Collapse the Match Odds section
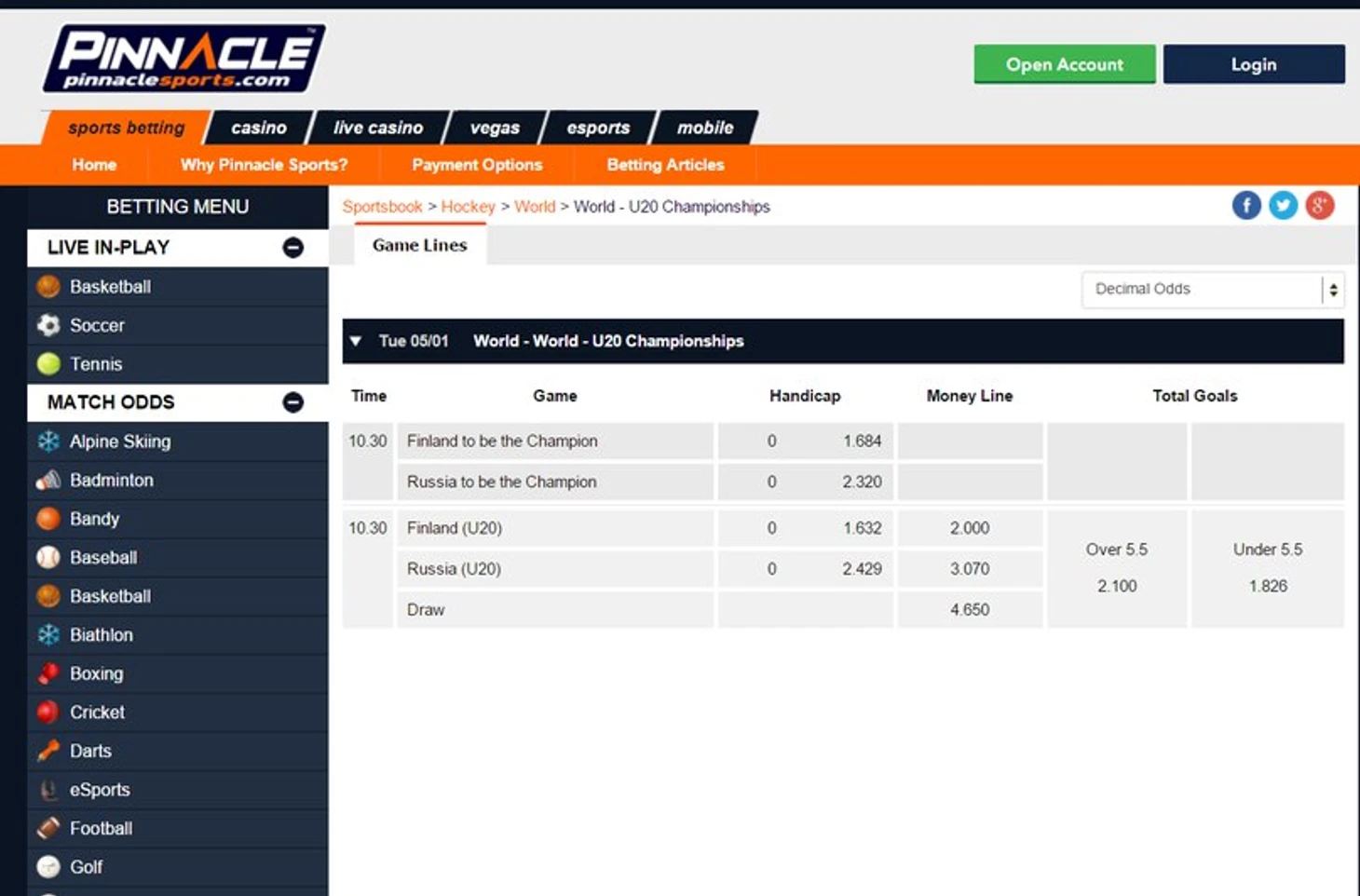The image size is (1360, 896). (292, 402)
